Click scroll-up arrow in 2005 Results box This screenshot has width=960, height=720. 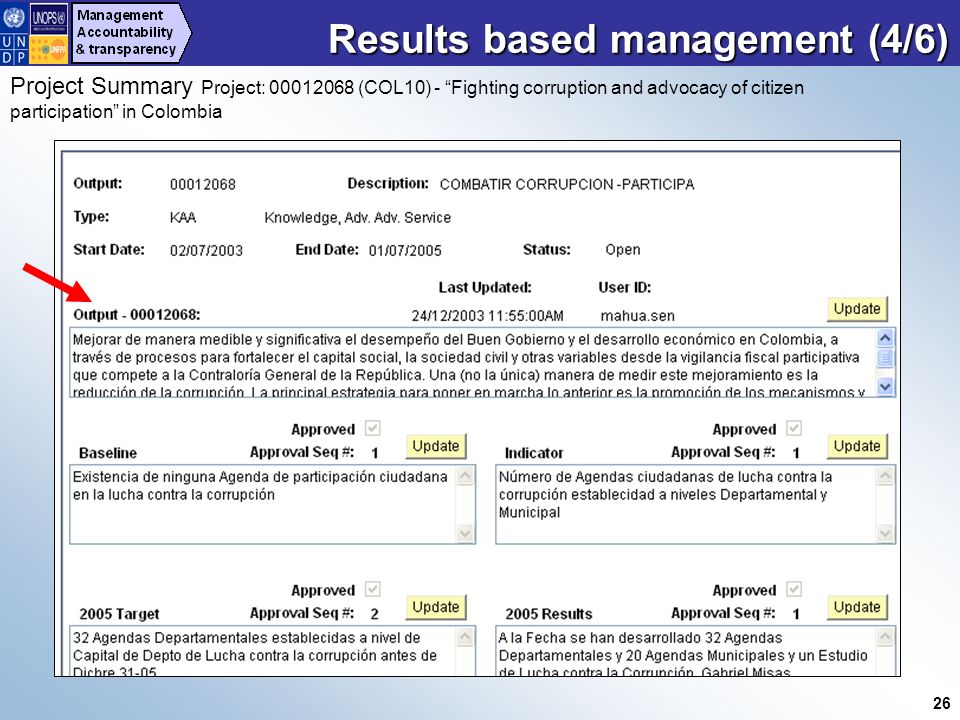(x=885, y=637)
